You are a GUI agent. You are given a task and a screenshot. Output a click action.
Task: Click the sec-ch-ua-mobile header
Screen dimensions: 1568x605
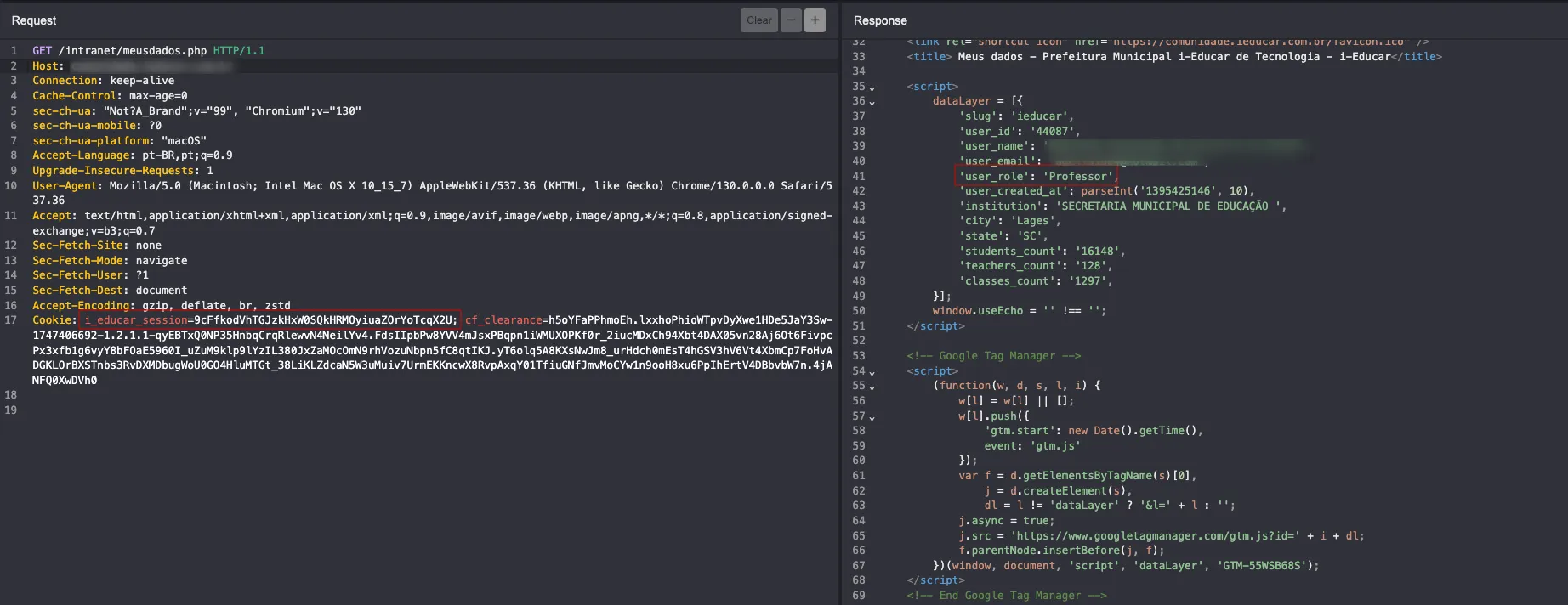pos(97,126)
